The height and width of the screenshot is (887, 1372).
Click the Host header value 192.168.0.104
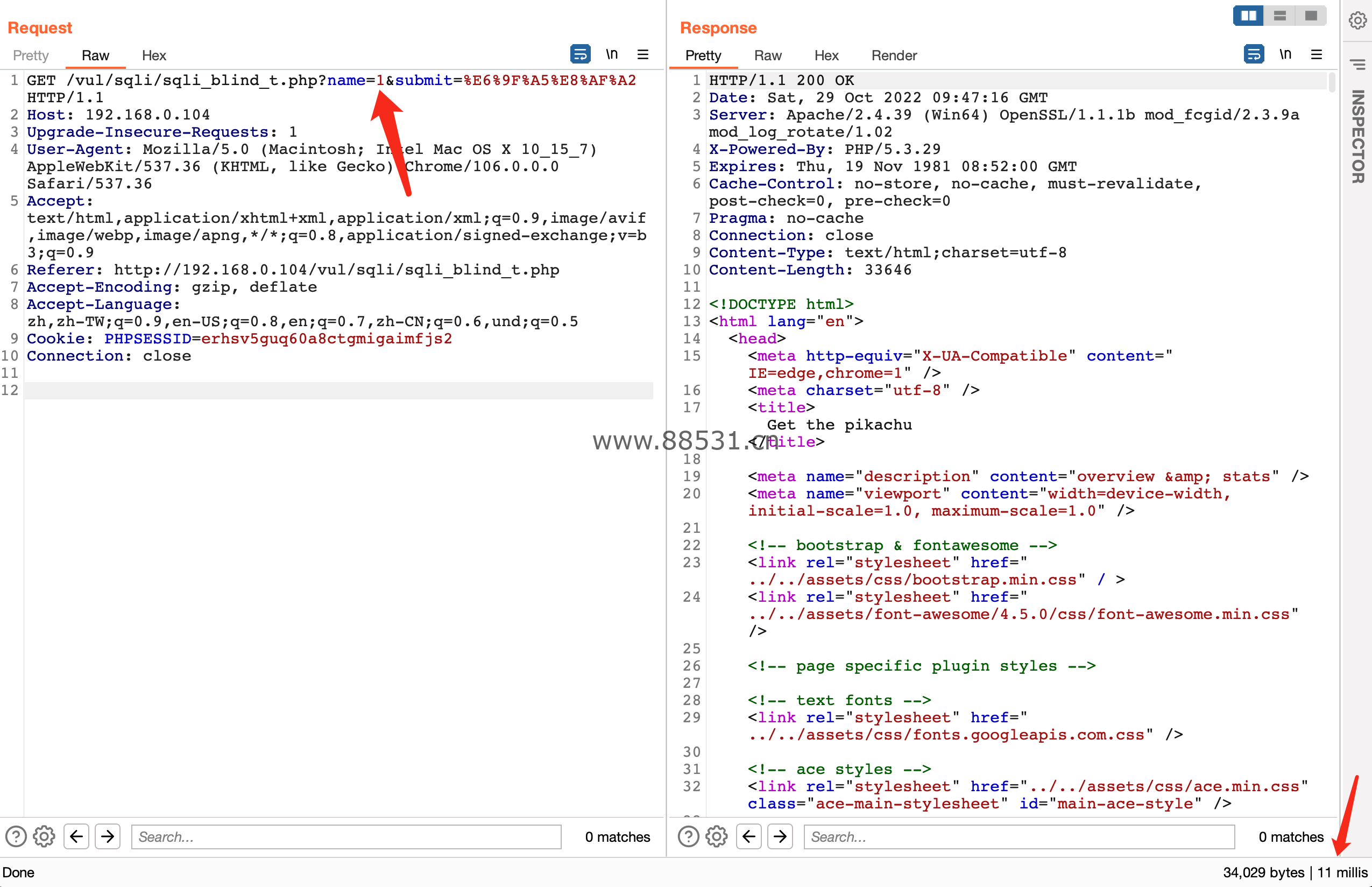[x=147, y=115]
